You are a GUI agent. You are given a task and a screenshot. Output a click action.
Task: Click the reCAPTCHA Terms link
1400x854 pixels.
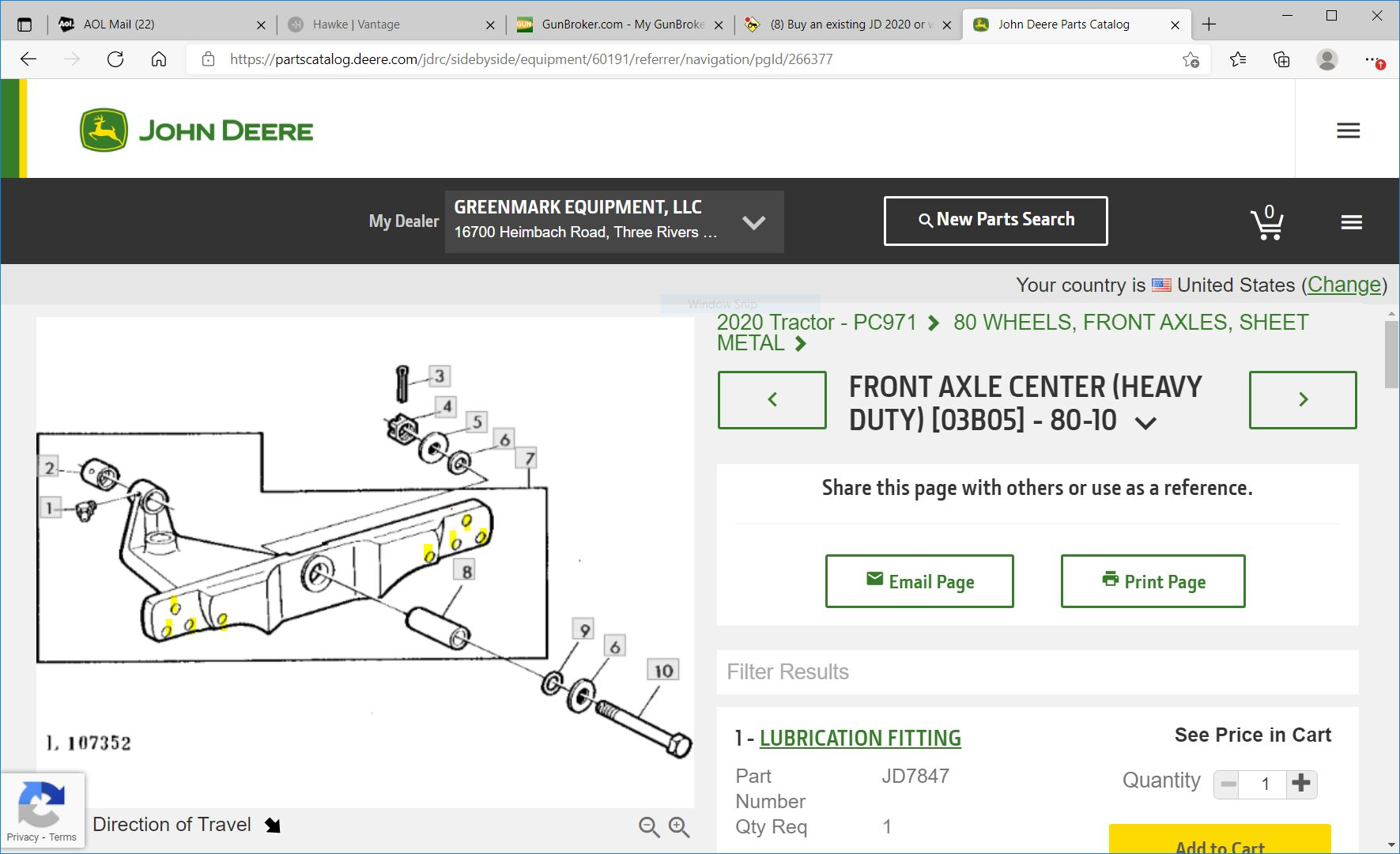click(62, 837)
